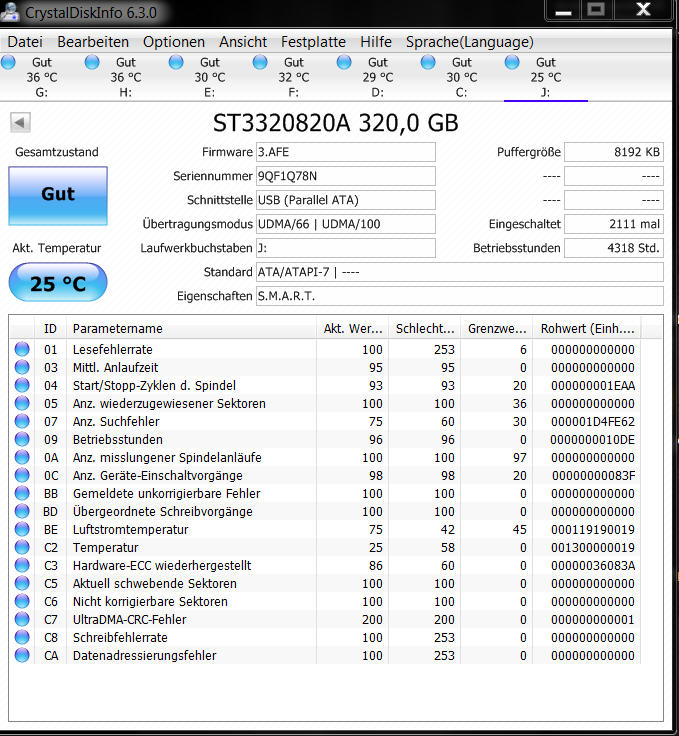
Task: Click status icon of wiederzugewiesener Sektoren row
Action: click(x=22, y=403)
